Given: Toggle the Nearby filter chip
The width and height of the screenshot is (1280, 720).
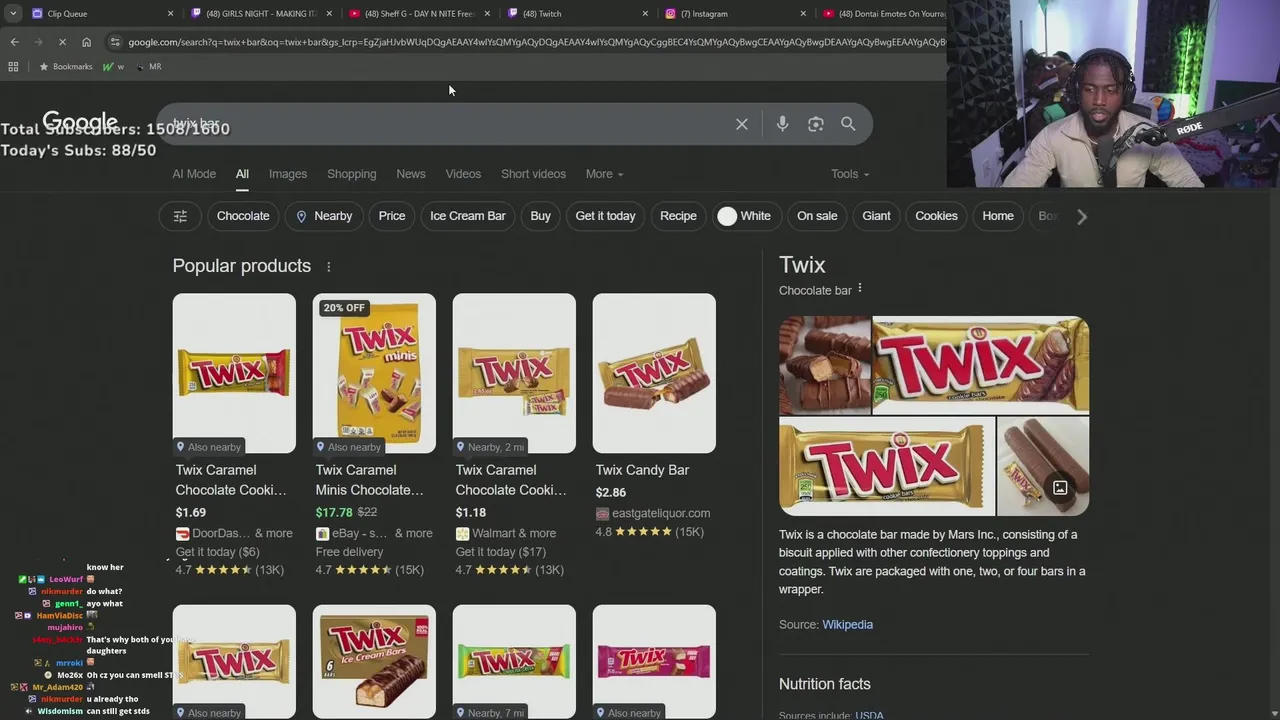Looking at the screenshot, I should (x=324, y=216).
